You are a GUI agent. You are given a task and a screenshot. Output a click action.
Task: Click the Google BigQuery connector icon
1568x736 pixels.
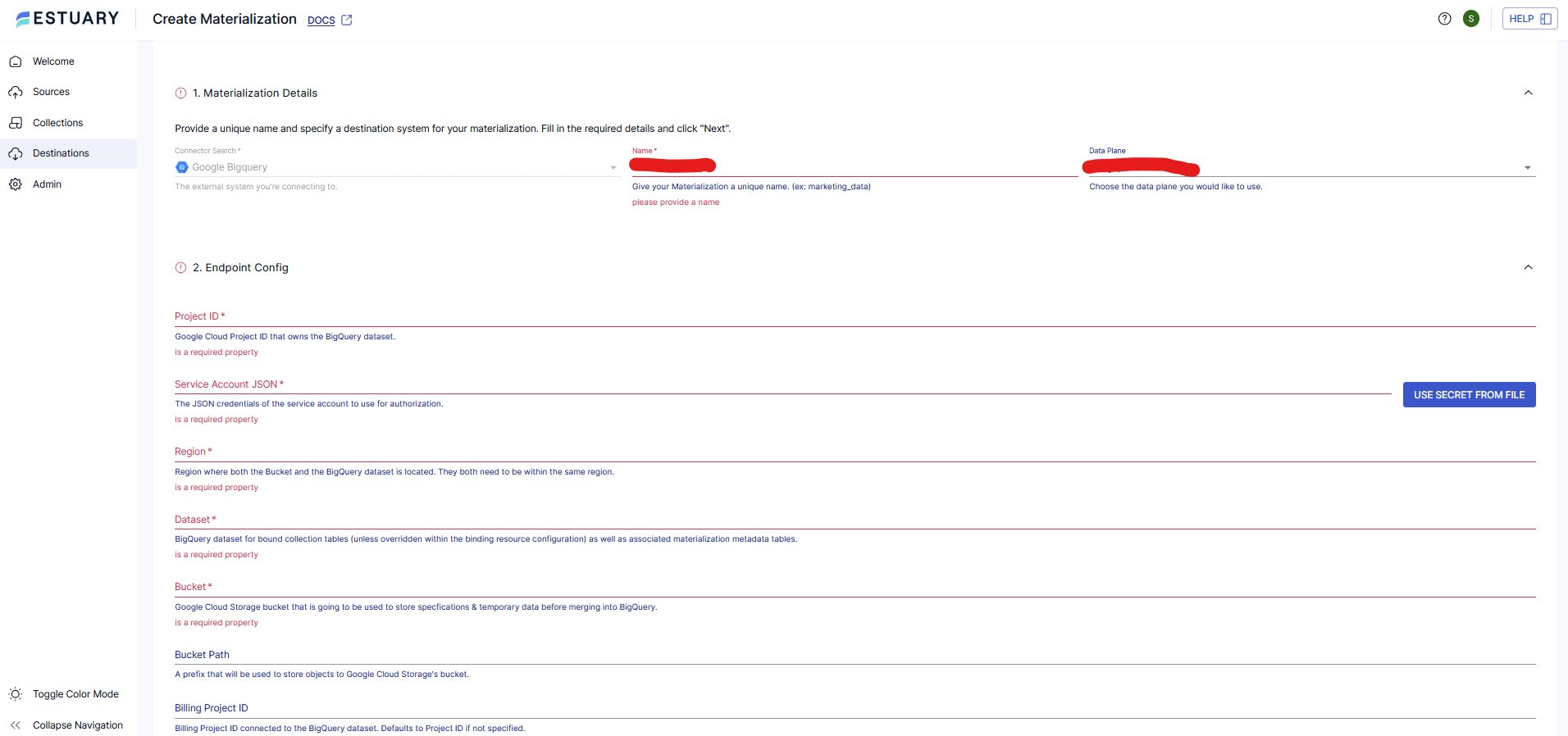(182, 167)
